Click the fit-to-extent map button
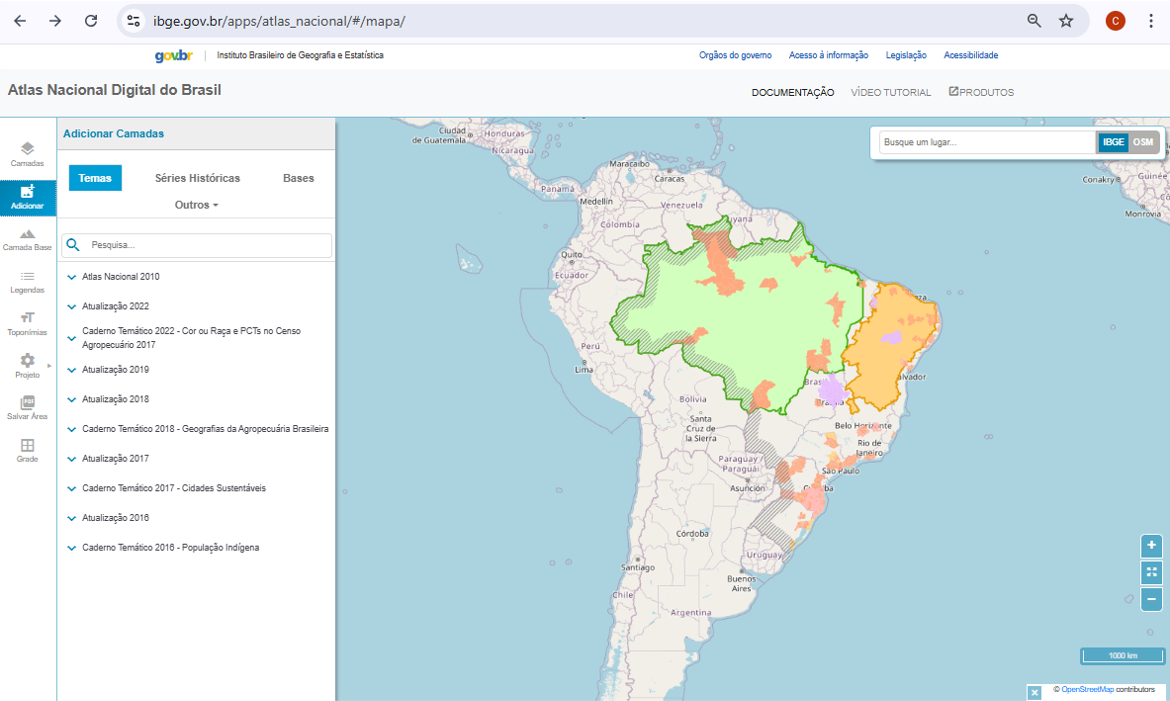1170x701 pixels. pyautogui.click(x=1152, y=573)
